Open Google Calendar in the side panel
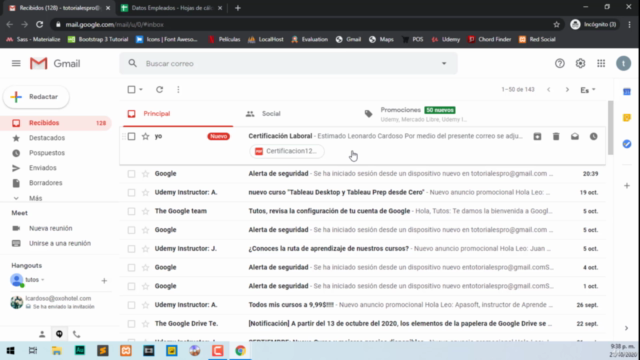This screenshot has width=640, height=360. [x=627, y=92]
